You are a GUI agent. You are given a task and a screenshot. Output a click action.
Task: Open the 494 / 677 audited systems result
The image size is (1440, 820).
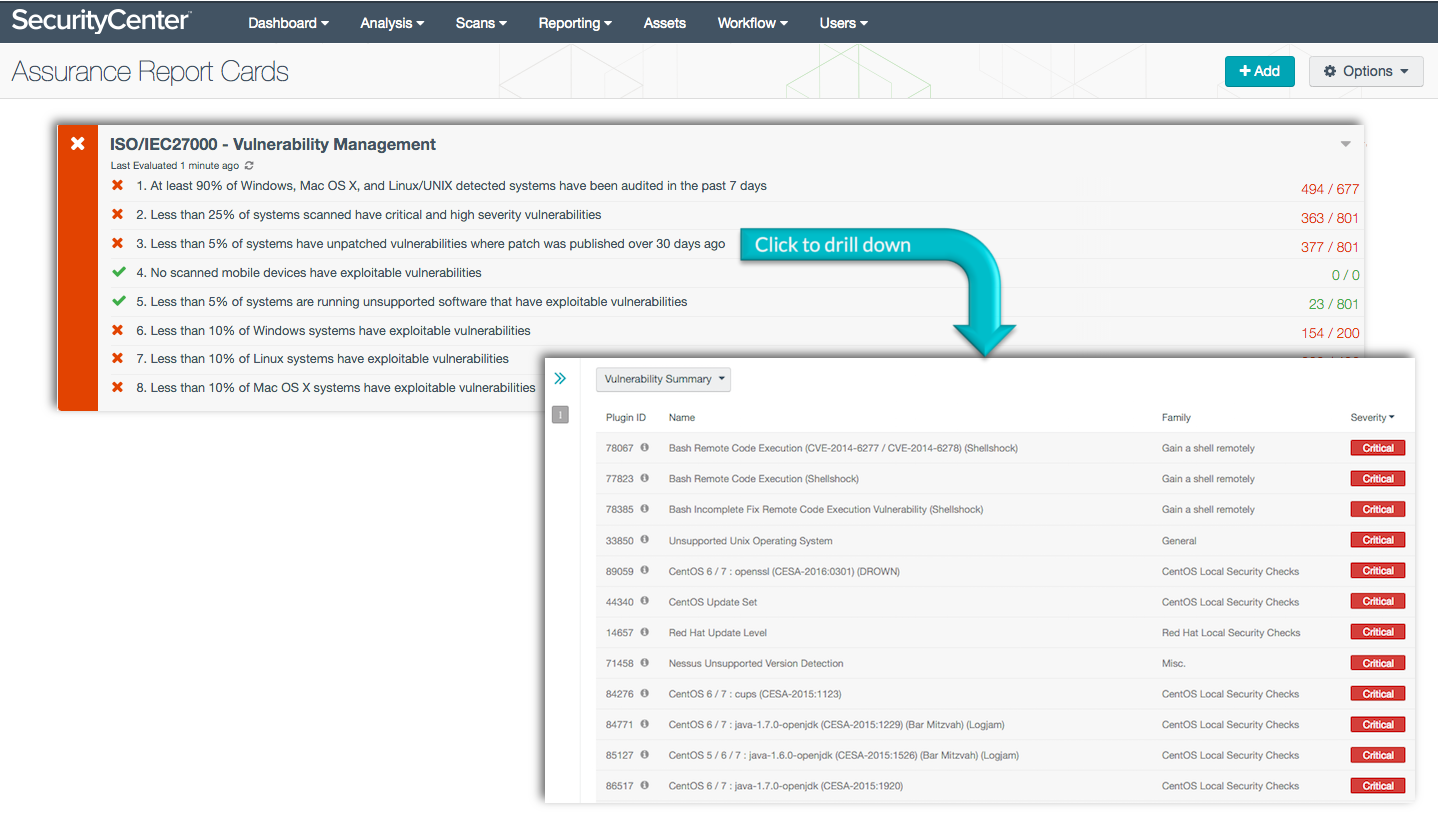click(1330, 189)
